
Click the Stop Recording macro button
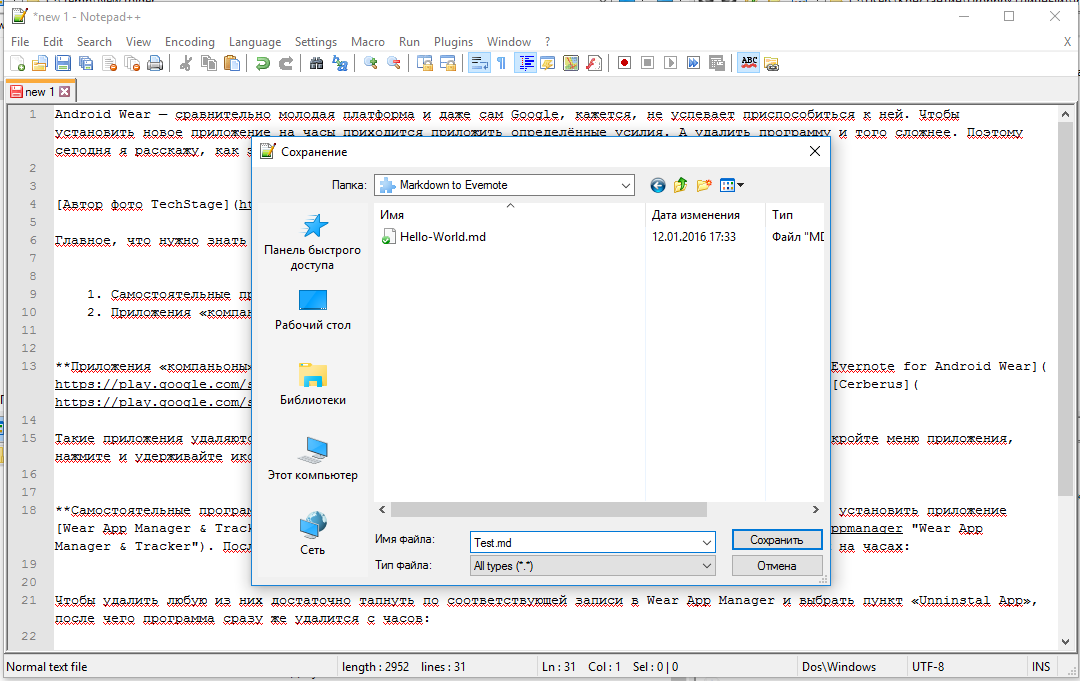[x=647, y=63]
